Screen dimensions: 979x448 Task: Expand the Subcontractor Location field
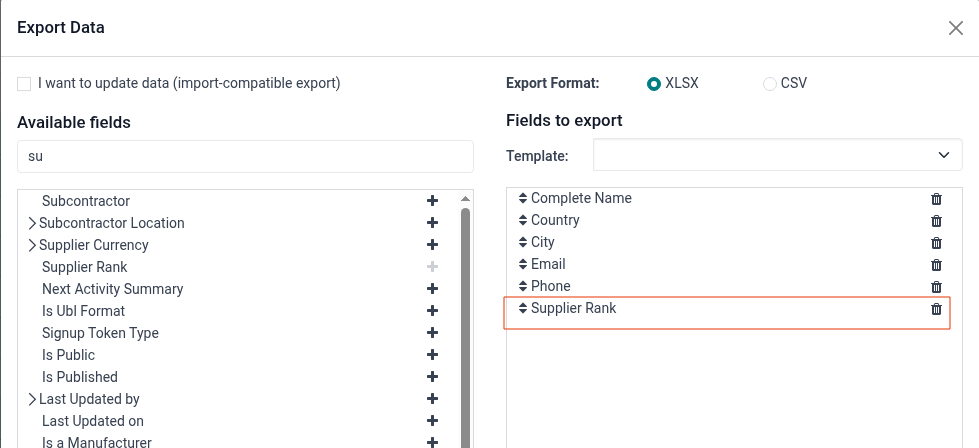coord(32,223)
